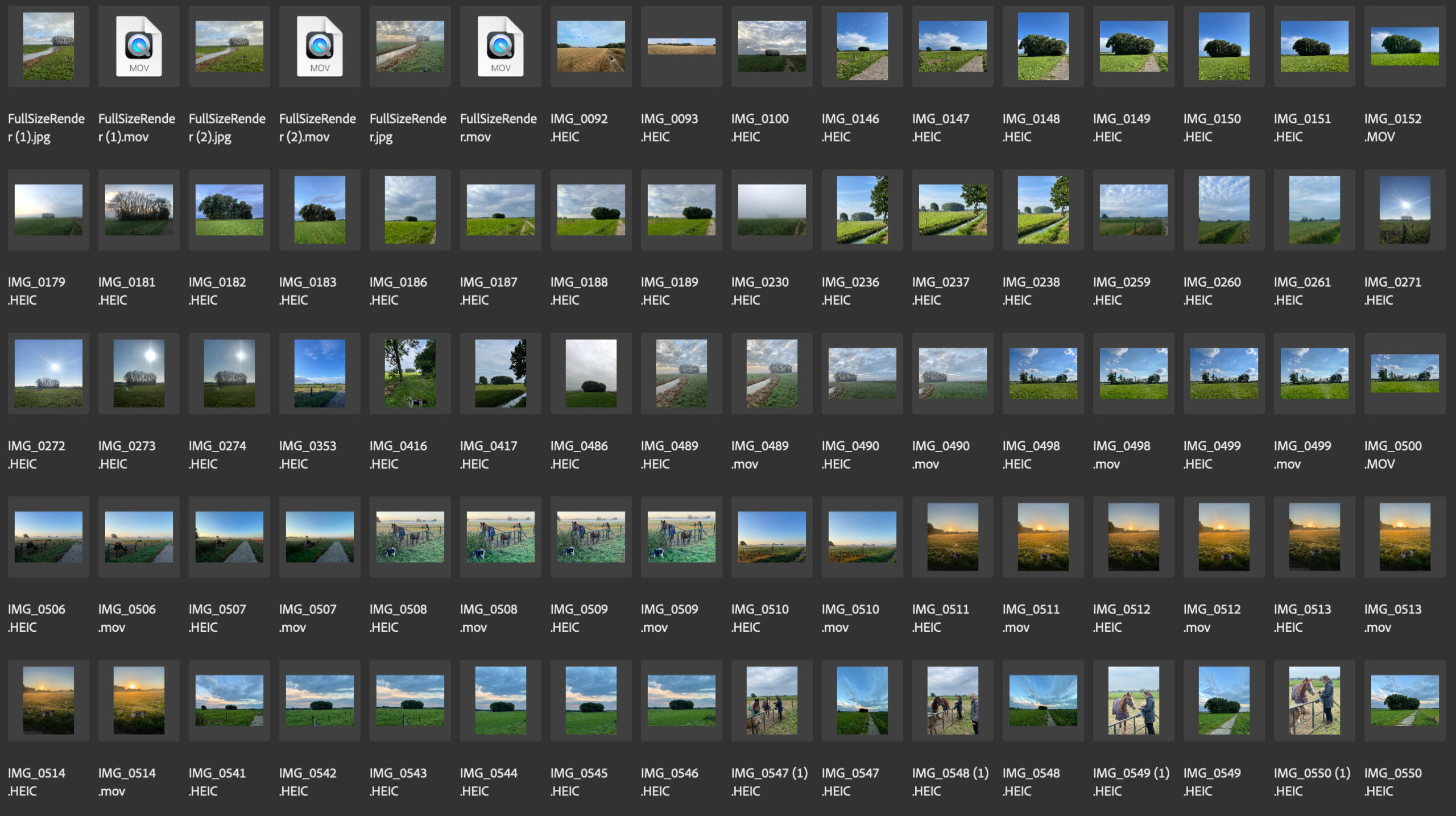Viewport: 1456px width, 816px height.
Task: Click the IMG_0416.HEIC tree and dog thumbnail
Action: (x=410, y=373)
